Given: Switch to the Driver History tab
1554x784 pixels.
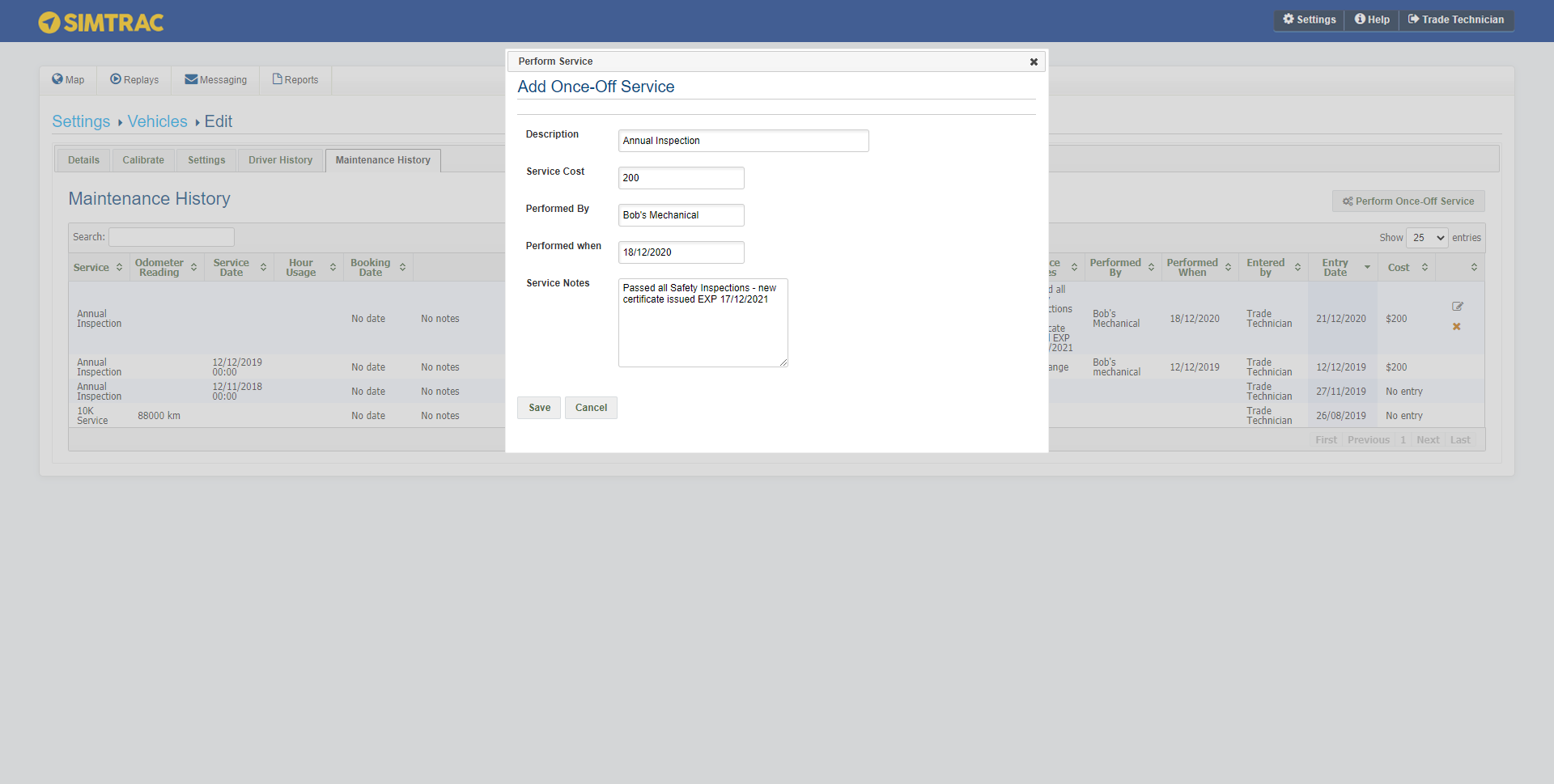Looking at the screenshot, I should pyautogui.click(x=280, y=160).
